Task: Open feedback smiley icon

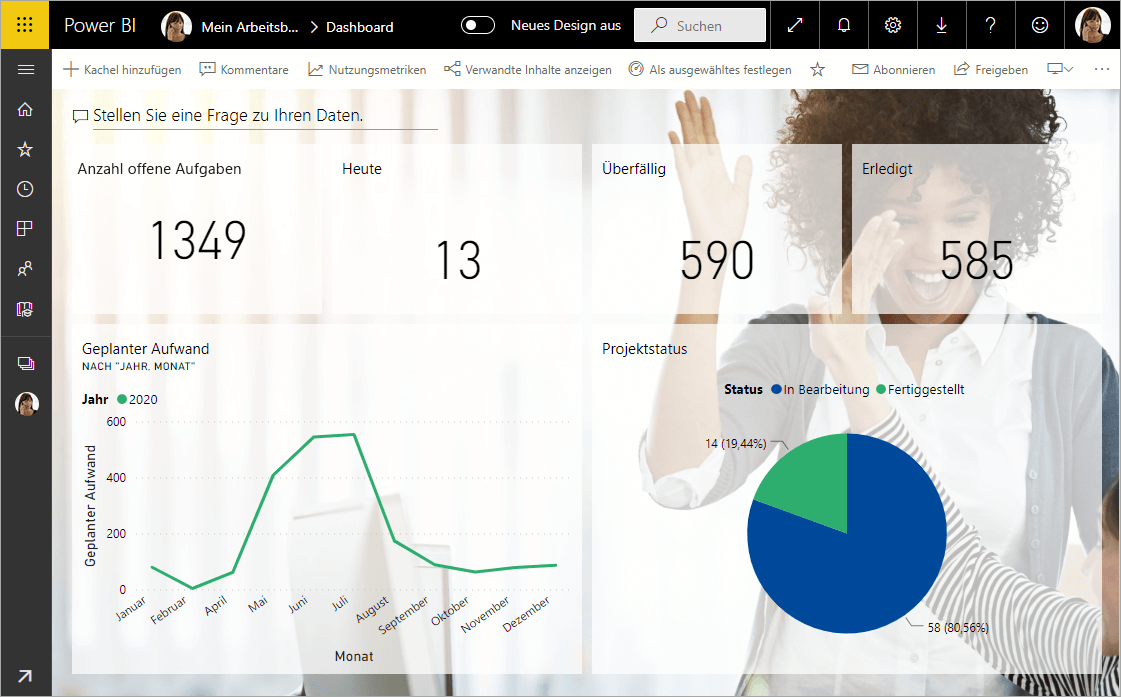Action: (x=1039, y=25)
